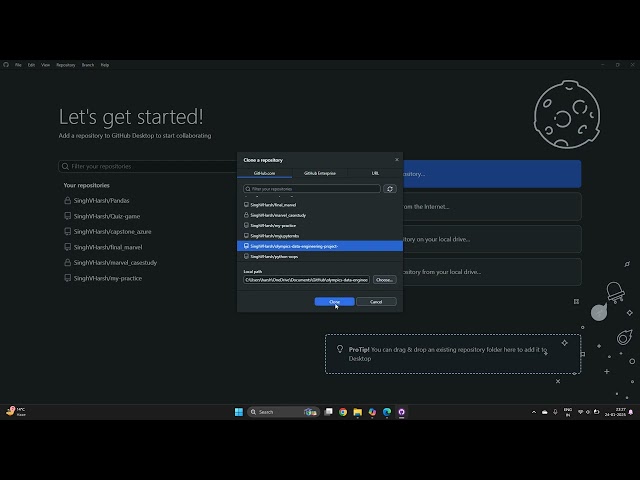Click the lock icon next to SinghVHarsh/Pandas

click(x=67, y=200)
